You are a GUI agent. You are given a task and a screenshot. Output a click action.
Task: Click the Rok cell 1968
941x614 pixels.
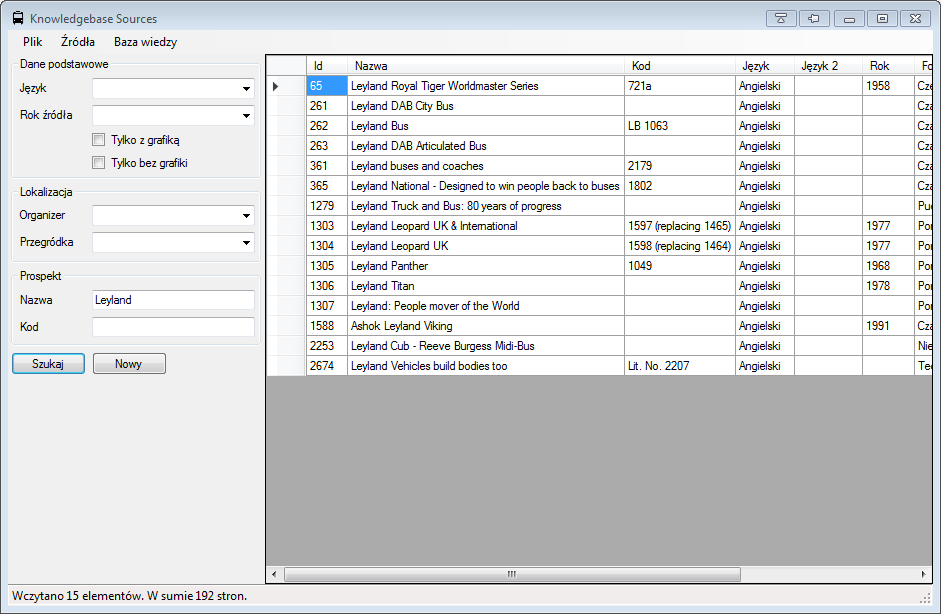[x=888, y=266]
